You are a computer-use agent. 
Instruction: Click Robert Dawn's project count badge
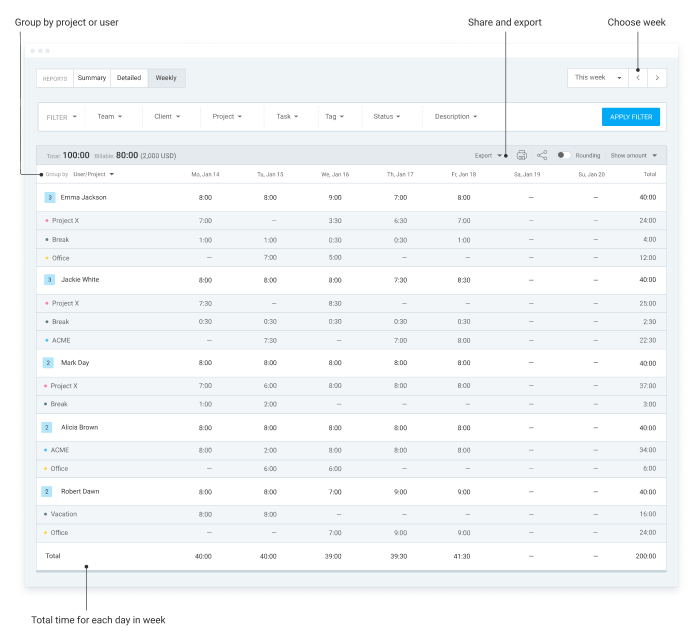47,492
